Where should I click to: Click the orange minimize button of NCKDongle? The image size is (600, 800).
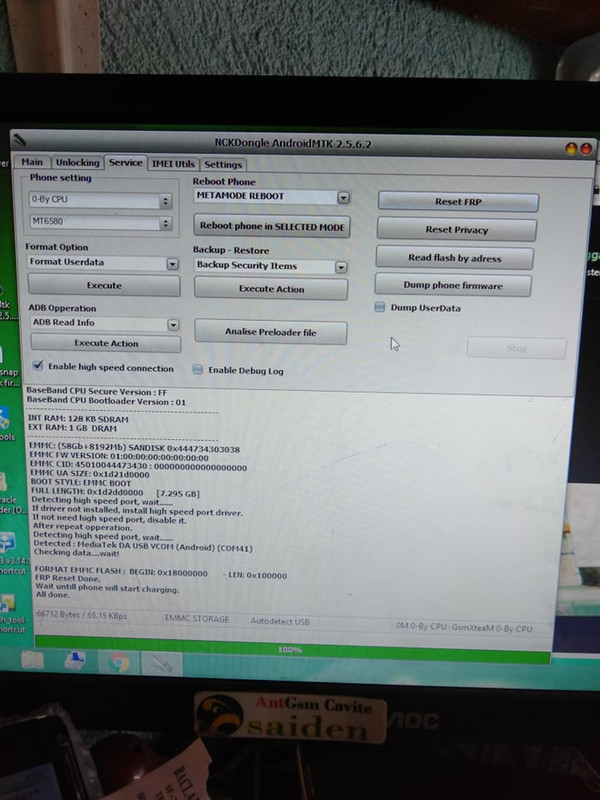(x=571, y=148)
